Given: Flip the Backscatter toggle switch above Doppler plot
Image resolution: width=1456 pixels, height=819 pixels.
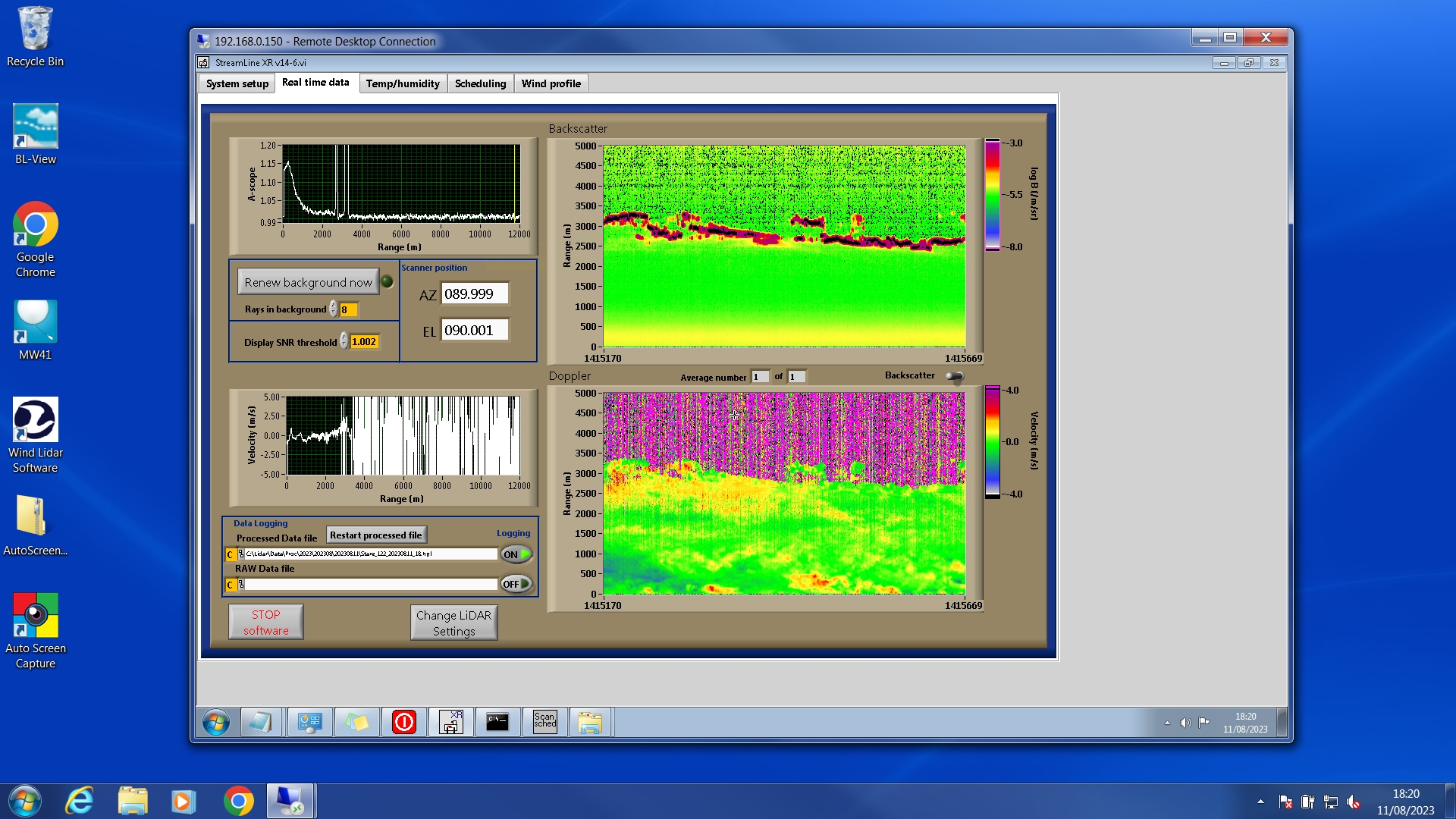Looking at the screenshot, I should click(x=954, y=376).
